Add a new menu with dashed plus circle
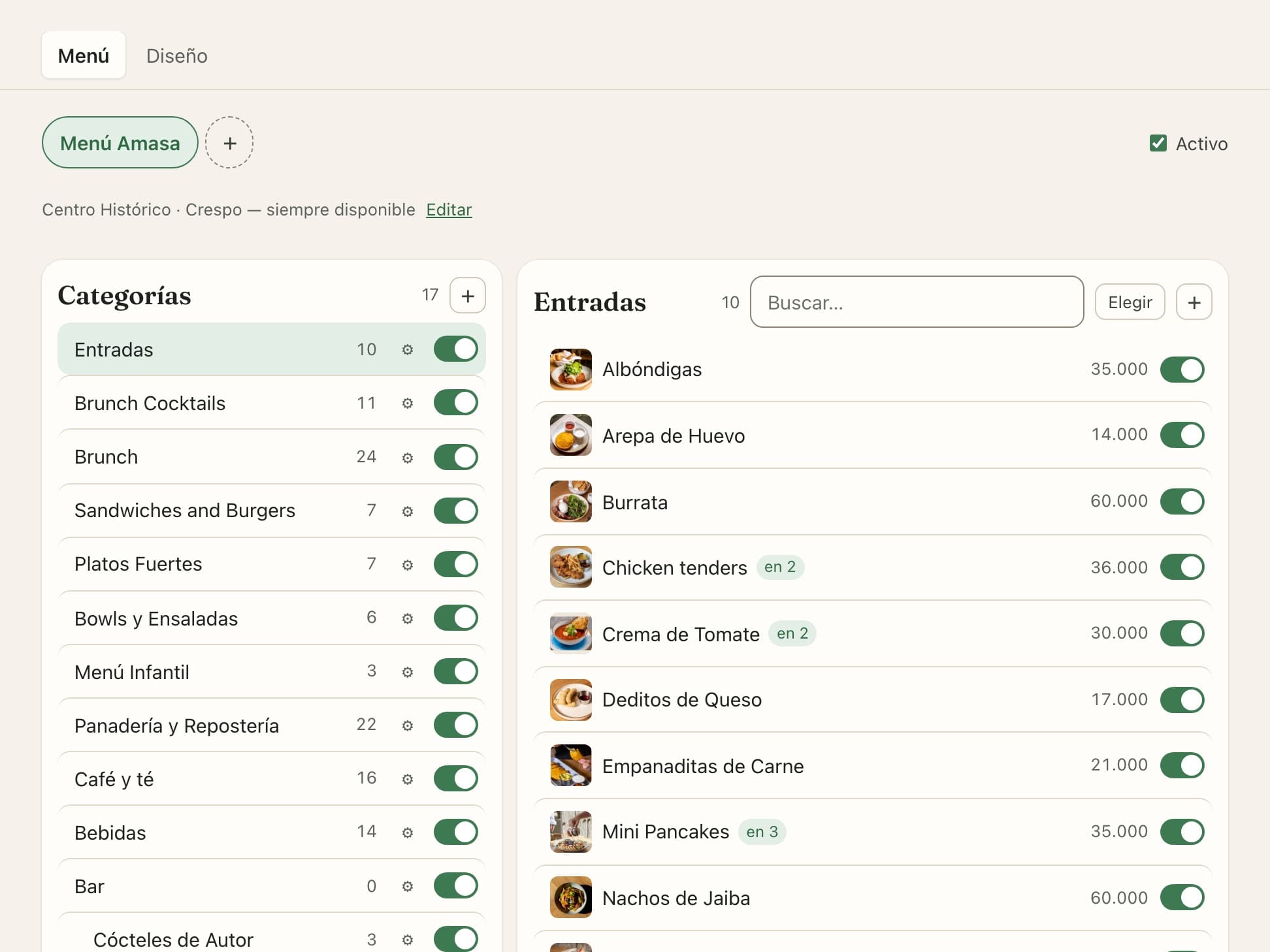This screenshot has width=1270, height=952. [229, 143]
